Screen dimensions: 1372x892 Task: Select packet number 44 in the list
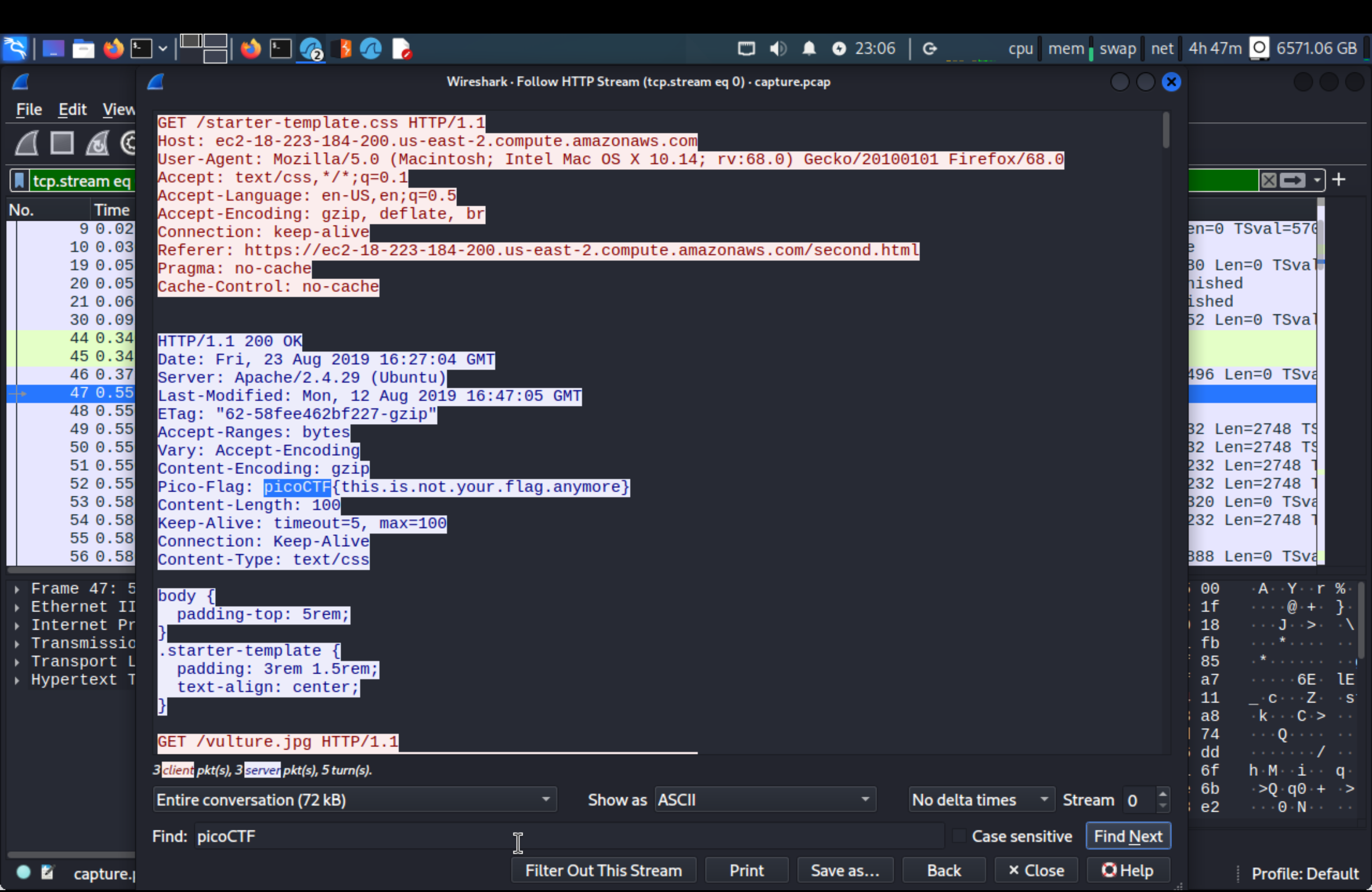[71, 338]
